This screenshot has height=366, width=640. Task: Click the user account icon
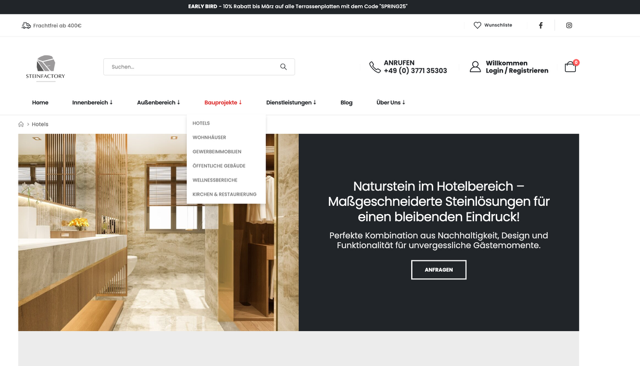coord(475,67)
